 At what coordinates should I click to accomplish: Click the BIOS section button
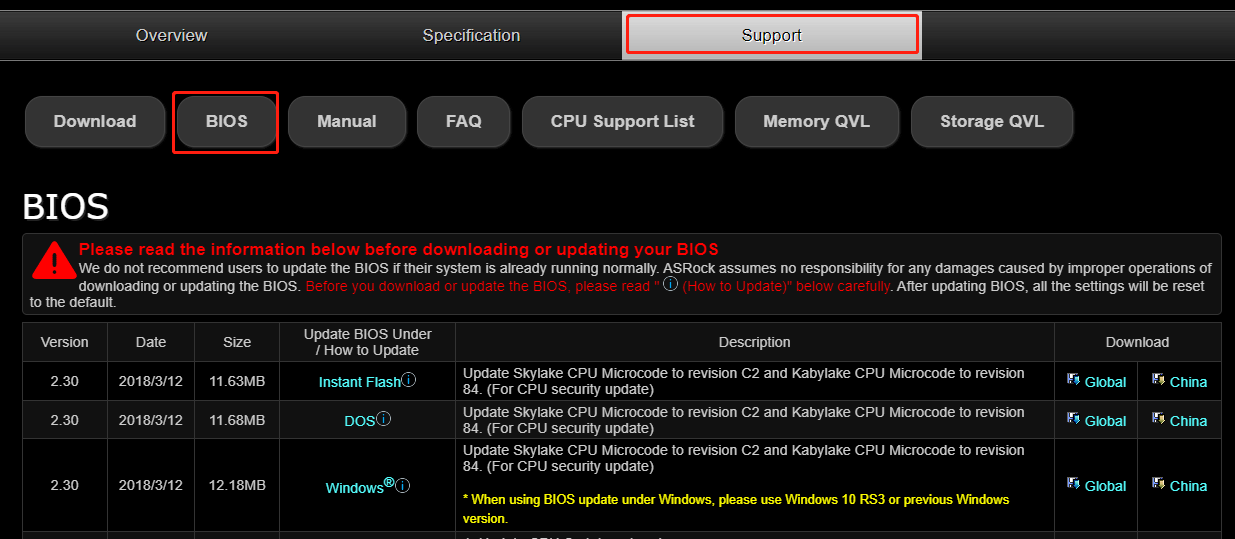(x=226, y=122)
